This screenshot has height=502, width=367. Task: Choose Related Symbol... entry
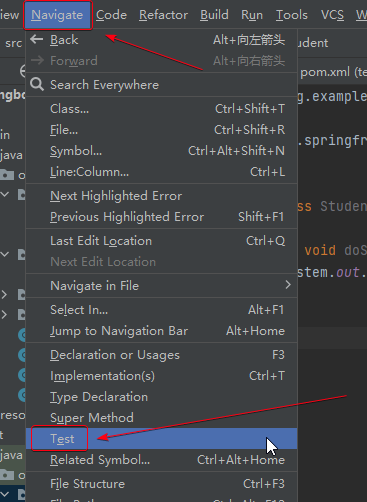(x=162, y=460)
